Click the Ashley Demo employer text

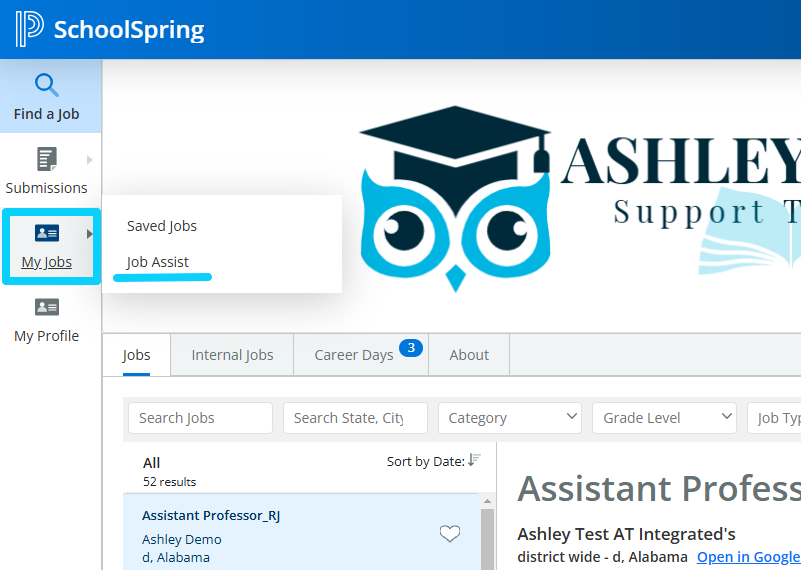(182, 539)
